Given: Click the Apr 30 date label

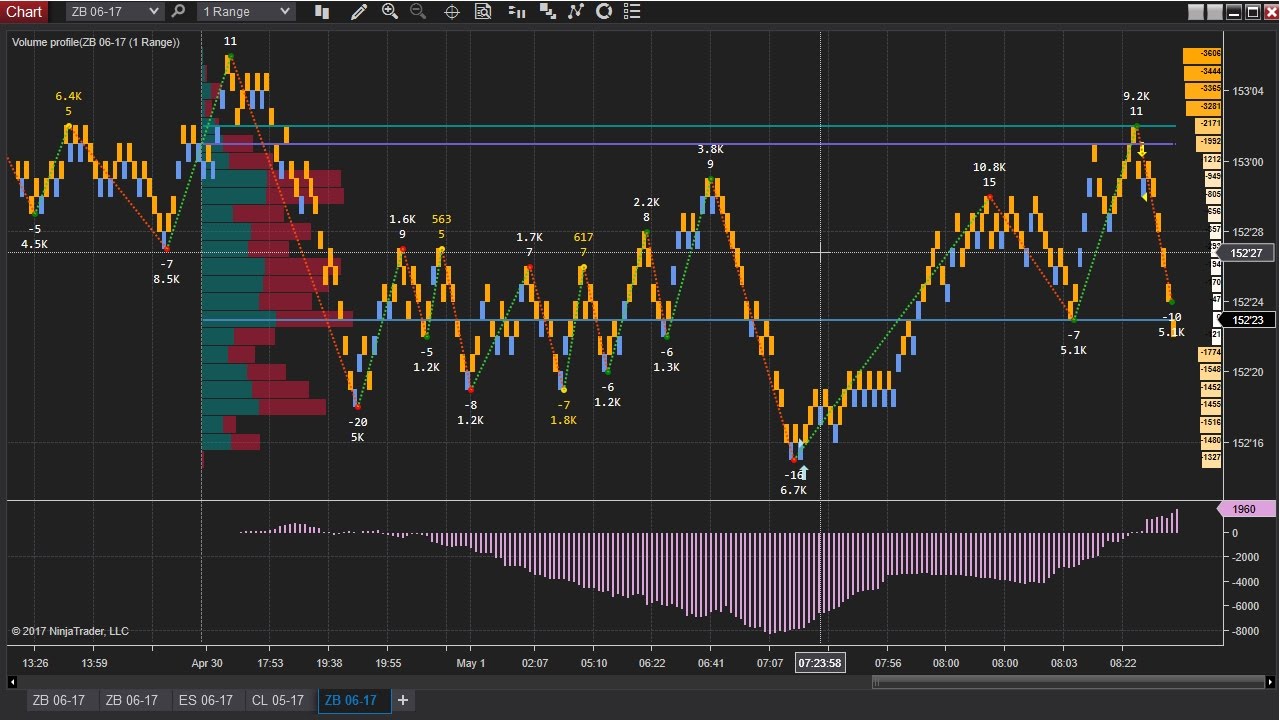Looking at the screenshot, I should pos(207,663).
